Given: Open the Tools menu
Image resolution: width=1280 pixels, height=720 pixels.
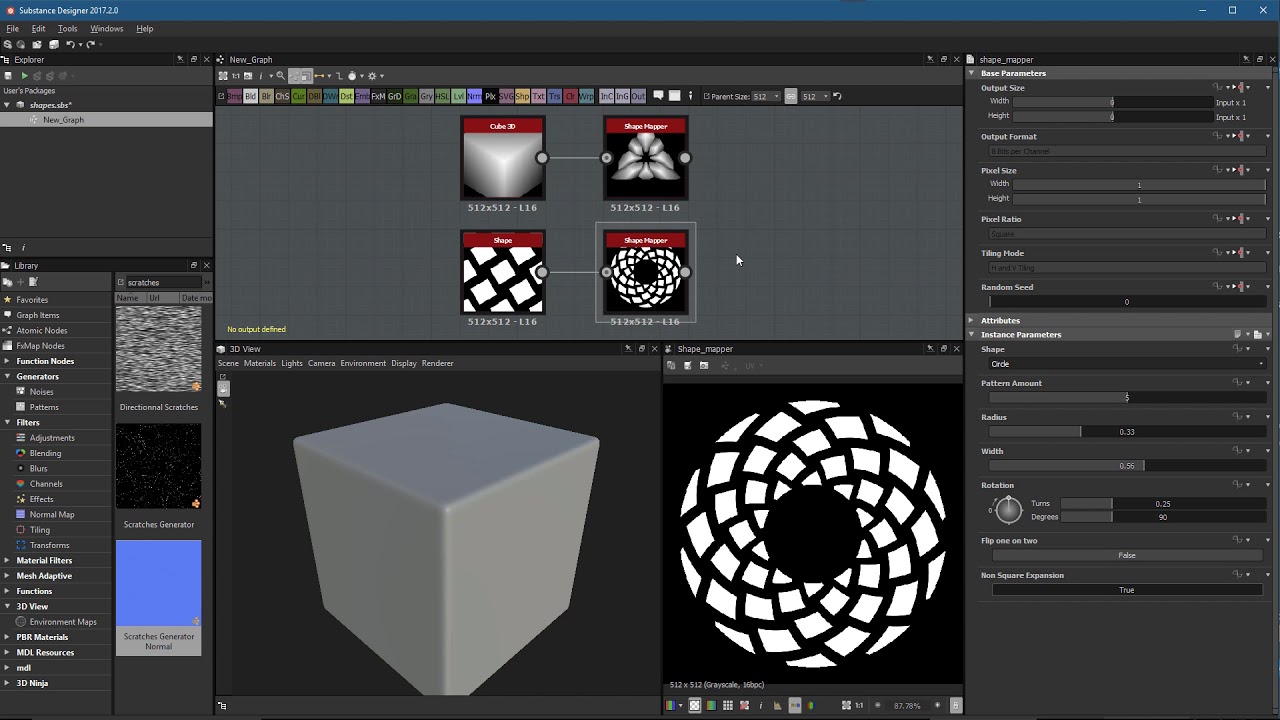Looking at the screenshot, I should tap(67, 29).
